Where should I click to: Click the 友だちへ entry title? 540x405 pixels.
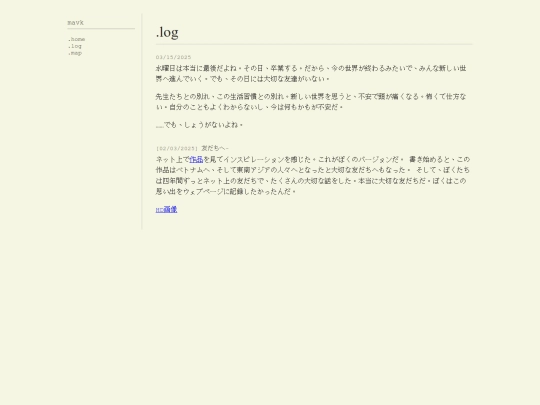215,148
